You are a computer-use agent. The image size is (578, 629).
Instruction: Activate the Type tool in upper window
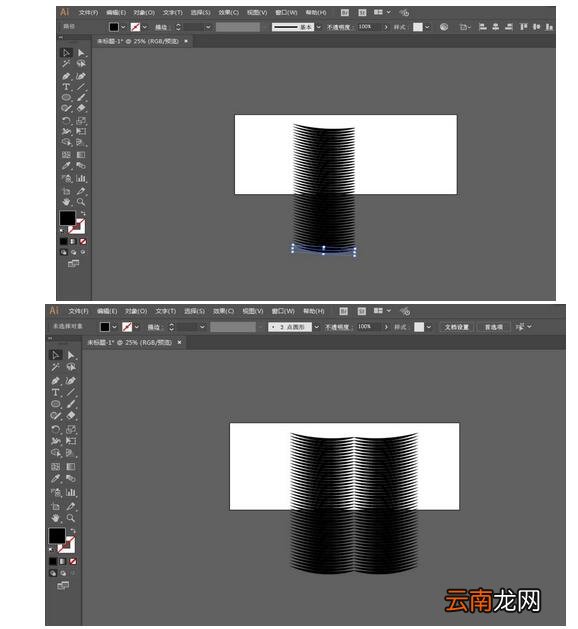[x=66, y=87]
